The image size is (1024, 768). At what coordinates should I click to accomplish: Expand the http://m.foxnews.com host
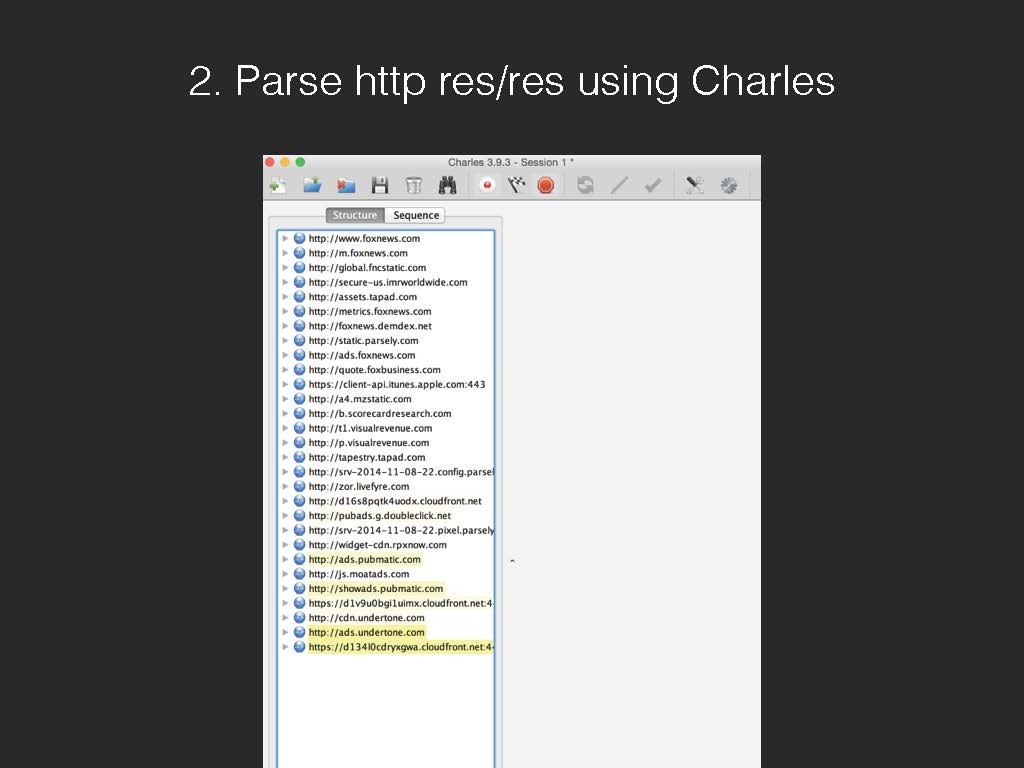[285, 253]
